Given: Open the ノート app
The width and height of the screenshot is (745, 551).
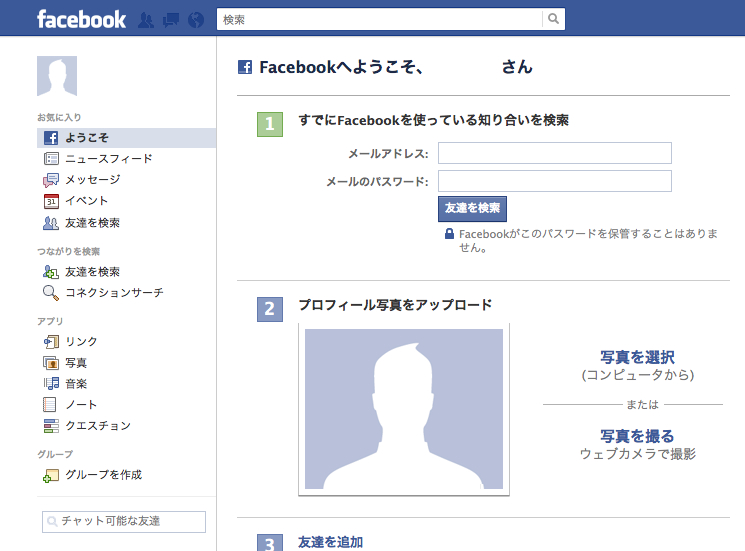Looking at the screenshot, I should (x=81, y=405).
